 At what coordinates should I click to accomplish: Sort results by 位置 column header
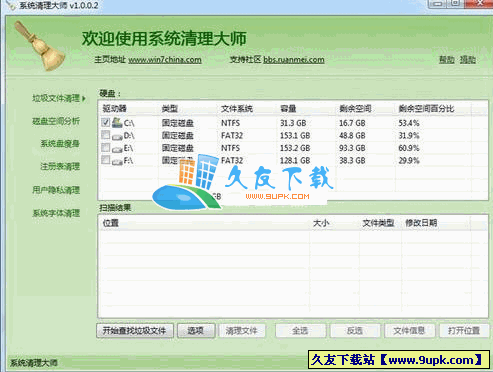[x=205, y=223]
